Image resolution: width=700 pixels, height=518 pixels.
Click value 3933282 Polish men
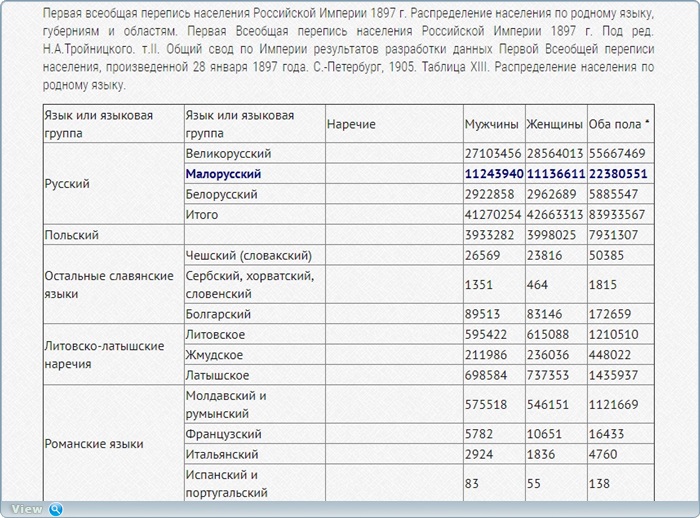(x=489, y=235)
